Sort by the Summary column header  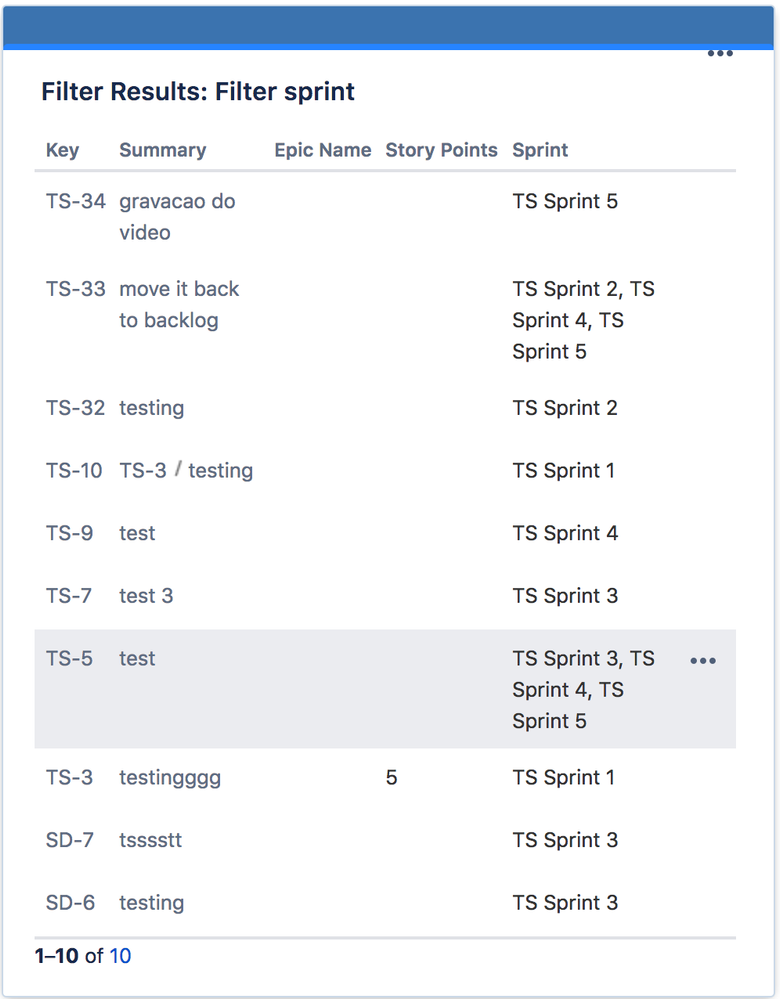tap(162, 150)
